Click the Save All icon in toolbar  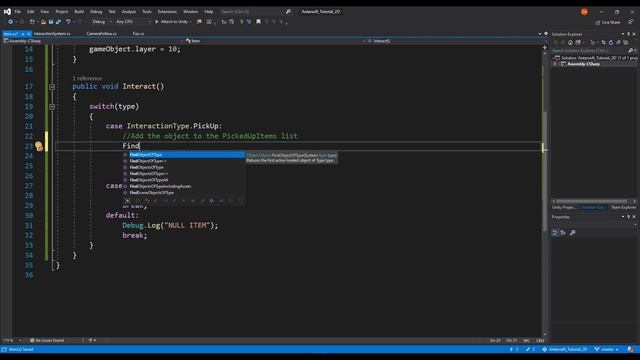[x=58, y=22]
